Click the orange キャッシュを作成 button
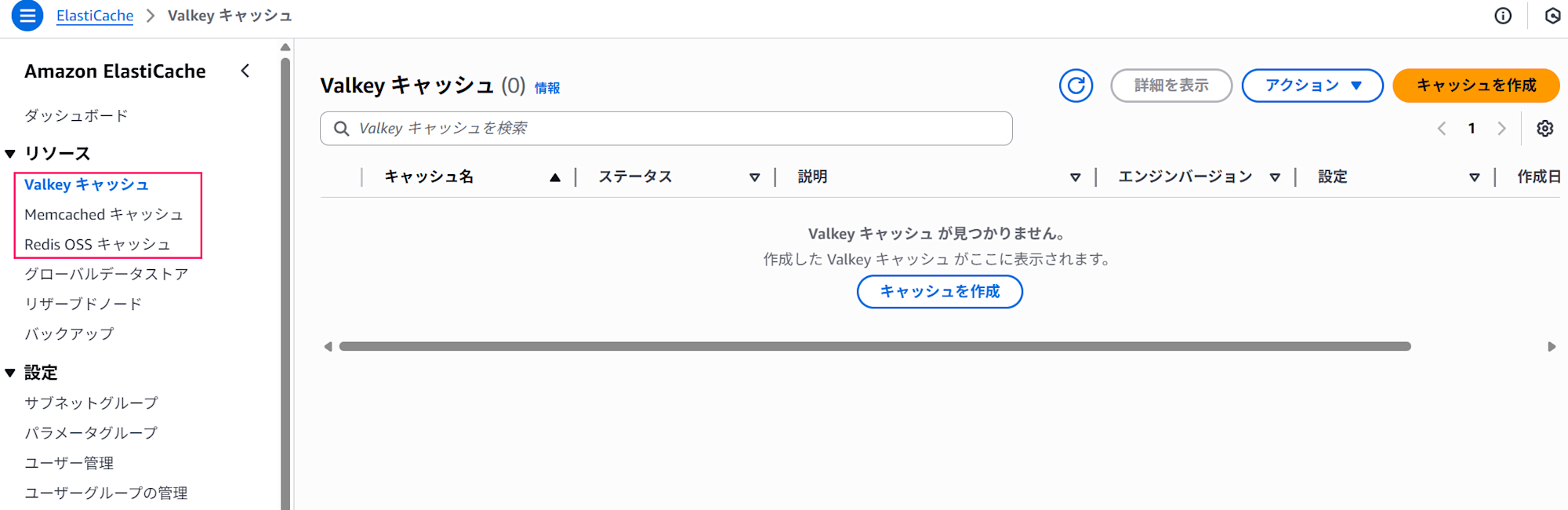The image size is (1568, 510). [x=1476, y=86]
